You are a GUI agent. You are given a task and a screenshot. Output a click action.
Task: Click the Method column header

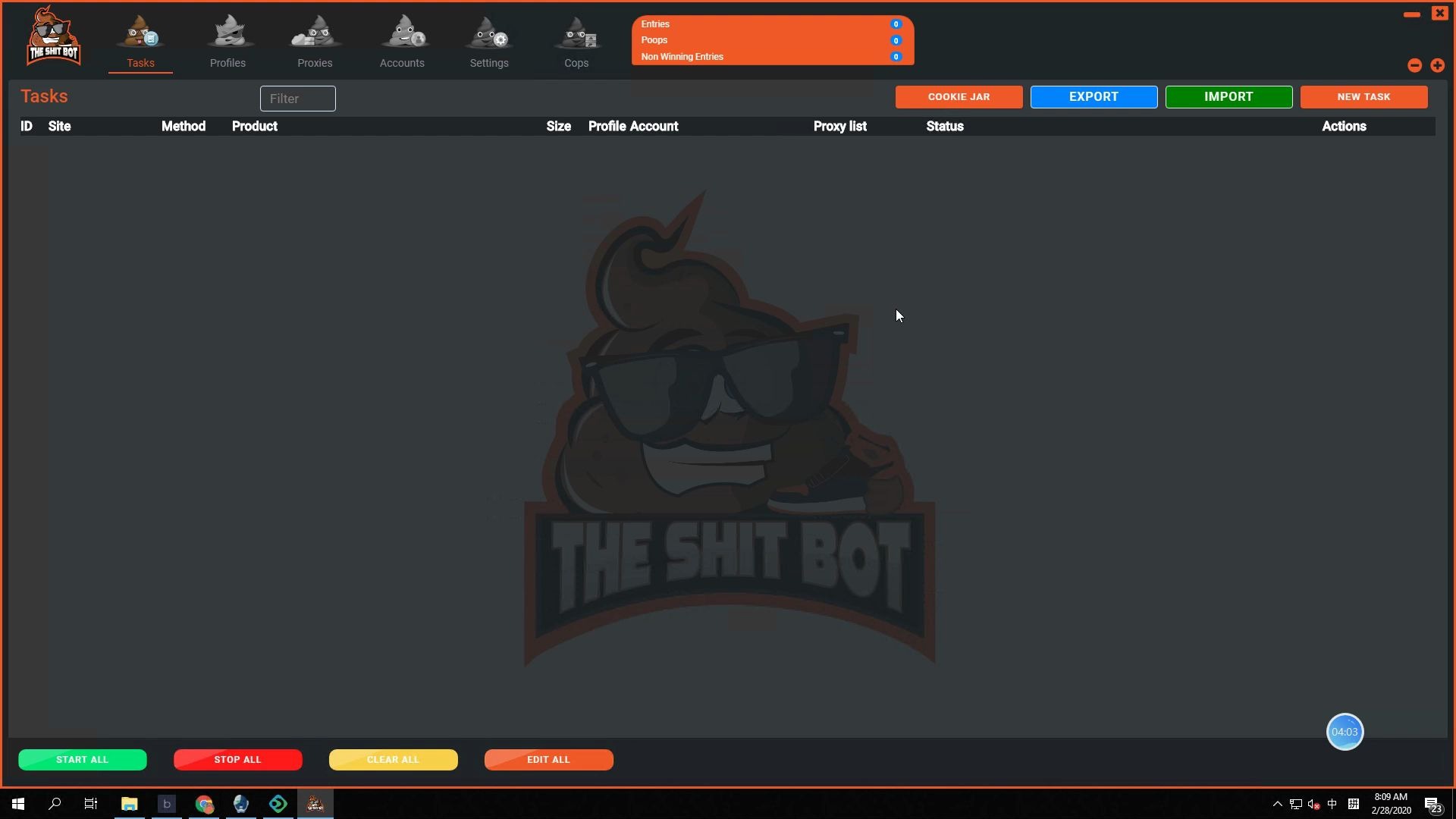[184, 127]
